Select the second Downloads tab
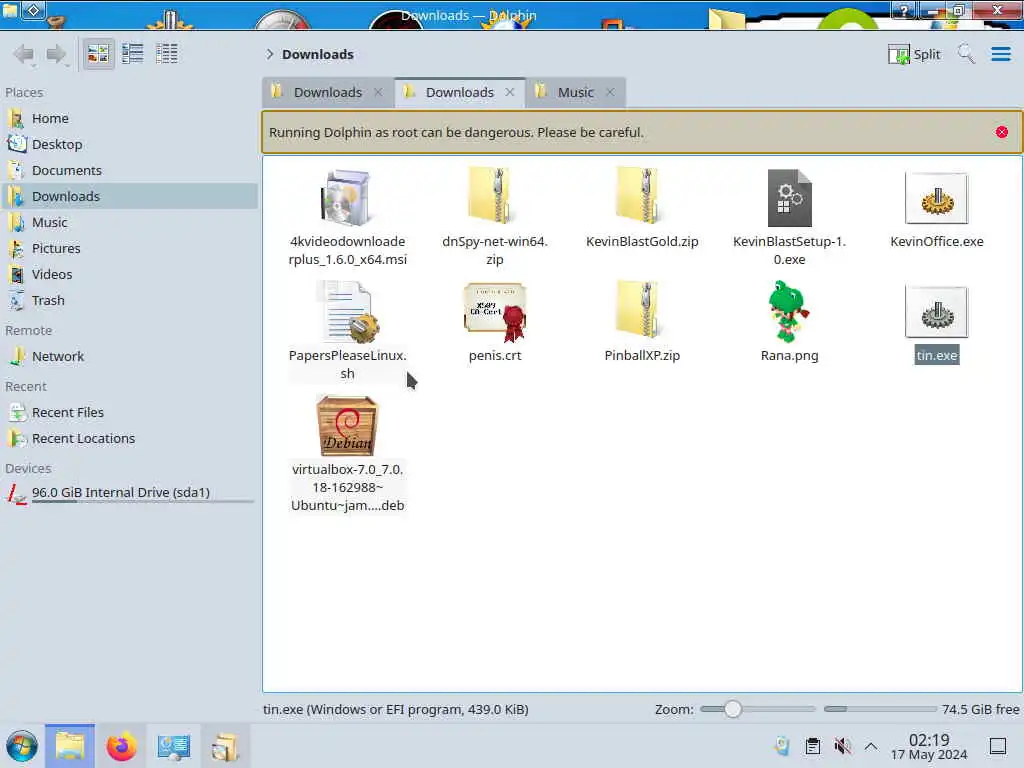The height and width of the screenshot is (768, 1024). tap(459, 92)
